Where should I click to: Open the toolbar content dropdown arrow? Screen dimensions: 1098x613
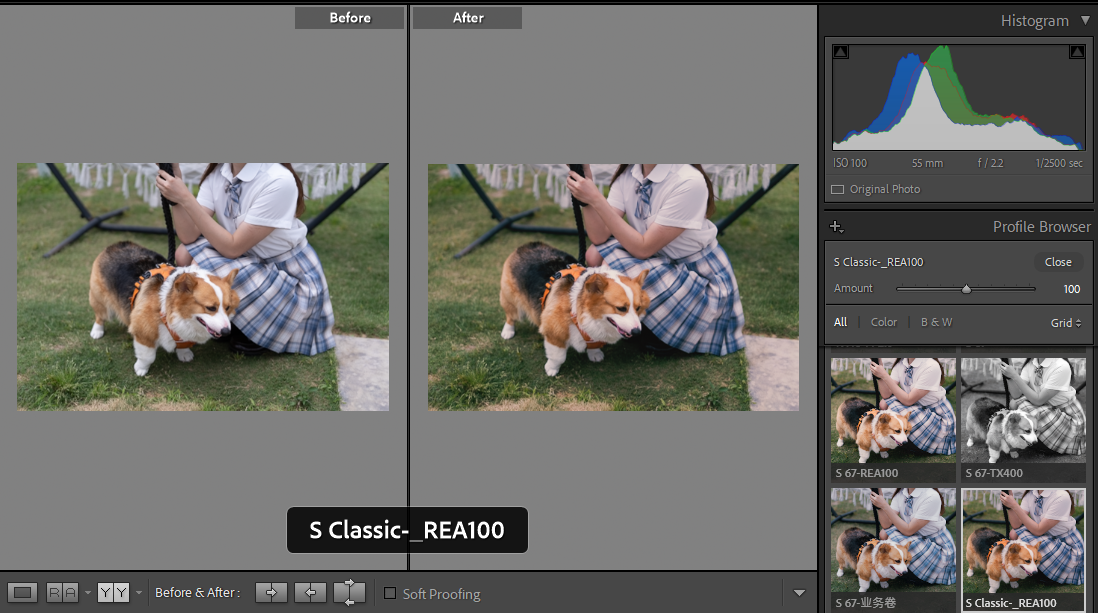(799, 593)
